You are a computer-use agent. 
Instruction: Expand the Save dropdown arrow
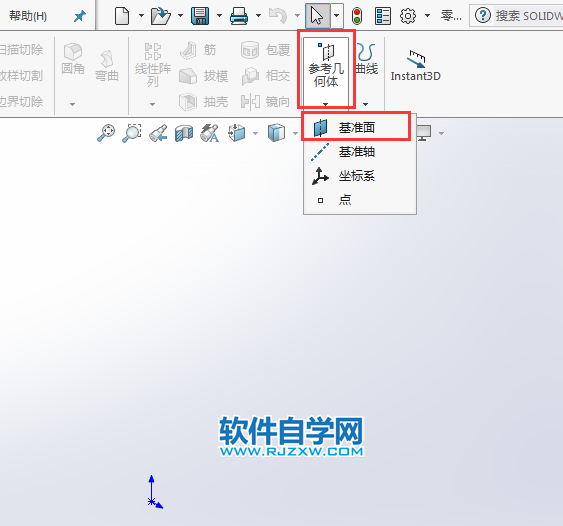click(219, 16)
